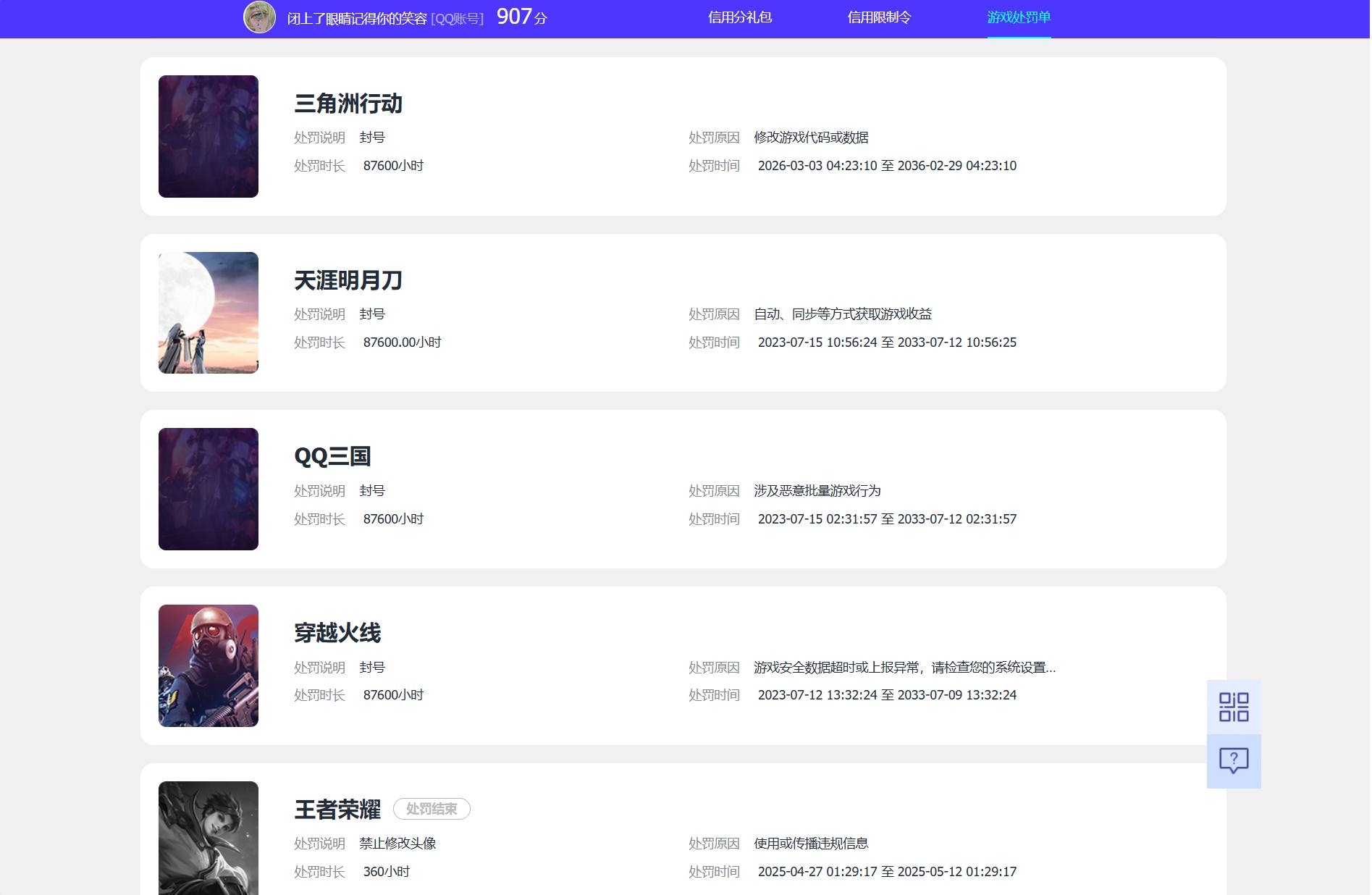Screen dimensions: 1372x895
Task: Open the 王者荣耀 grayscale cover thumbnail
Action: [209, 839]
